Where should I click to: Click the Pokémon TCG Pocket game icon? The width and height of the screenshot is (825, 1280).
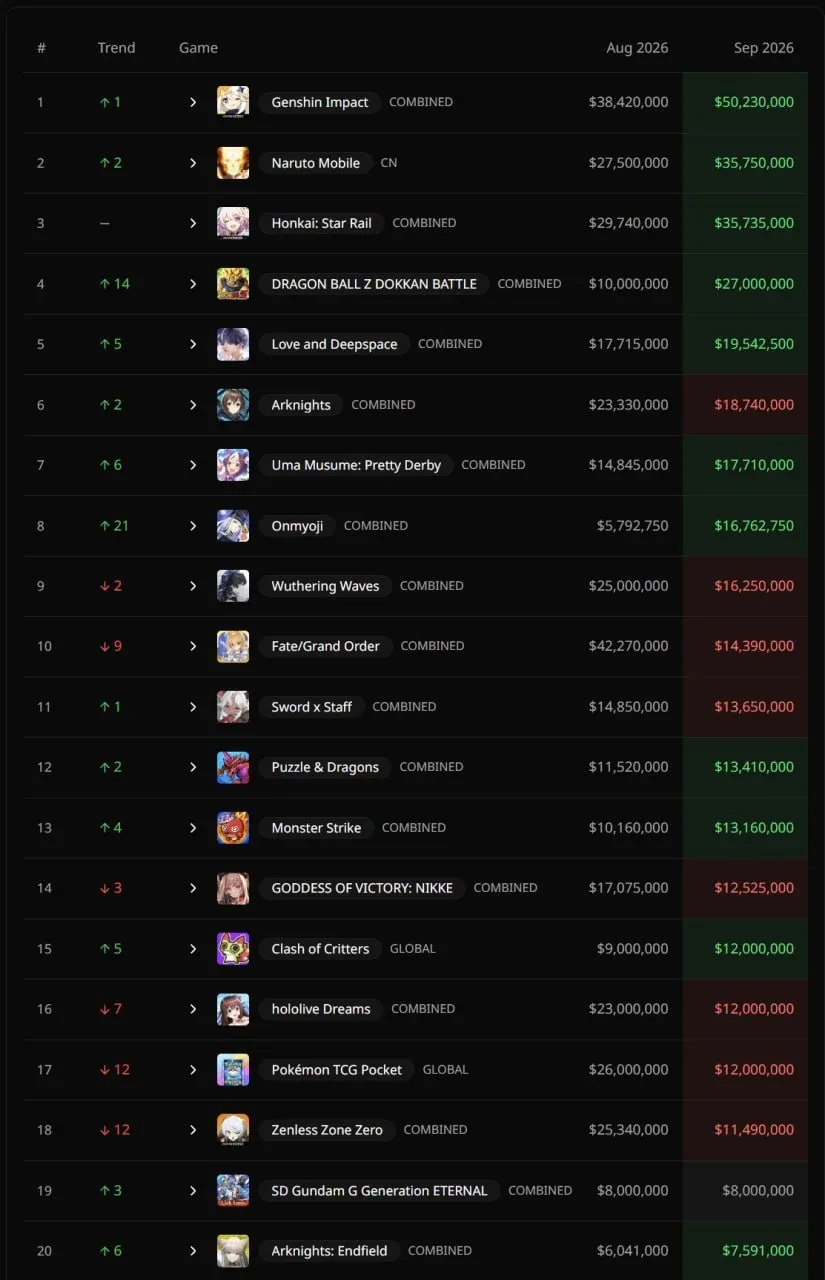point(233,1070)
